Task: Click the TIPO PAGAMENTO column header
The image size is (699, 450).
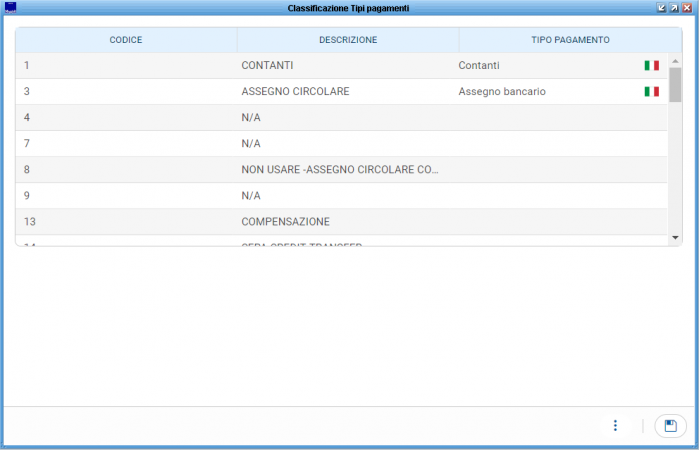Action: click(x=570, y=40)
